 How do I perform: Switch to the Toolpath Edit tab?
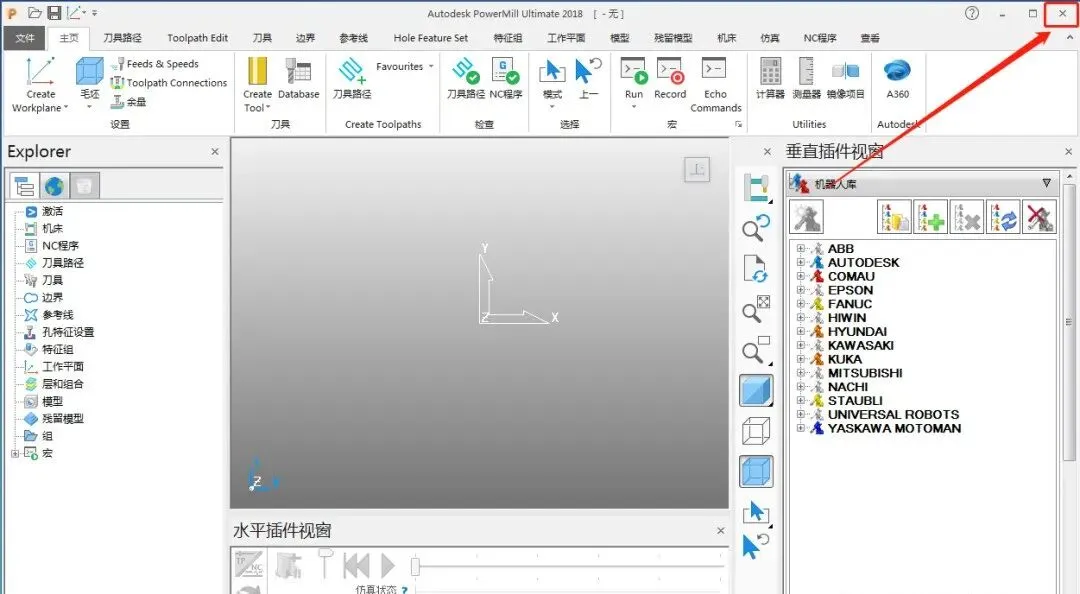(x=198, y=38)
